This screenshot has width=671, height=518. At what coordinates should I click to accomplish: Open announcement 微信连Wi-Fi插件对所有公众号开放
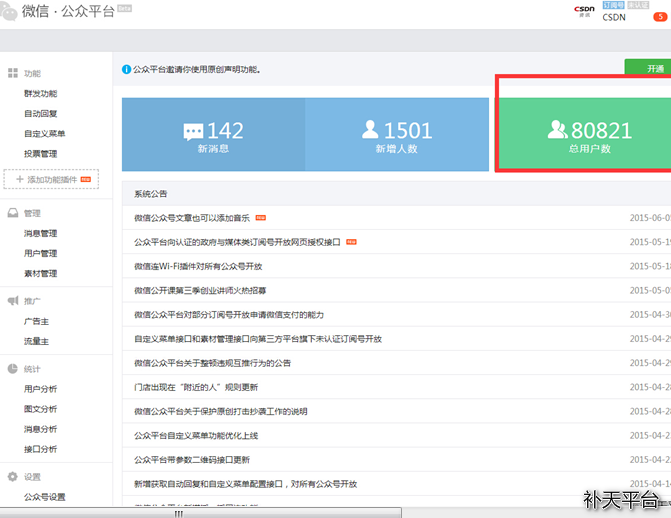coord(198,266)
